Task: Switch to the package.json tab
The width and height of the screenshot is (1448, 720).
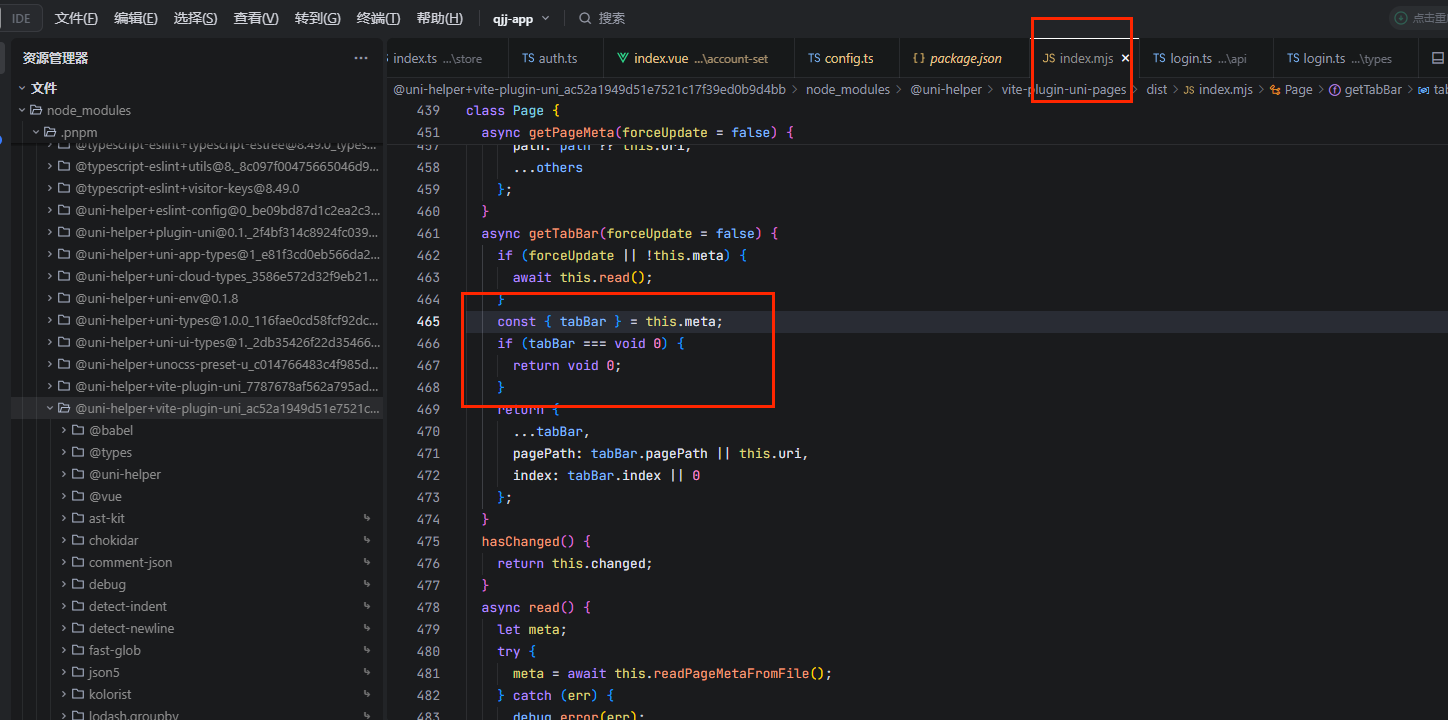Action: tap(965, 59)
